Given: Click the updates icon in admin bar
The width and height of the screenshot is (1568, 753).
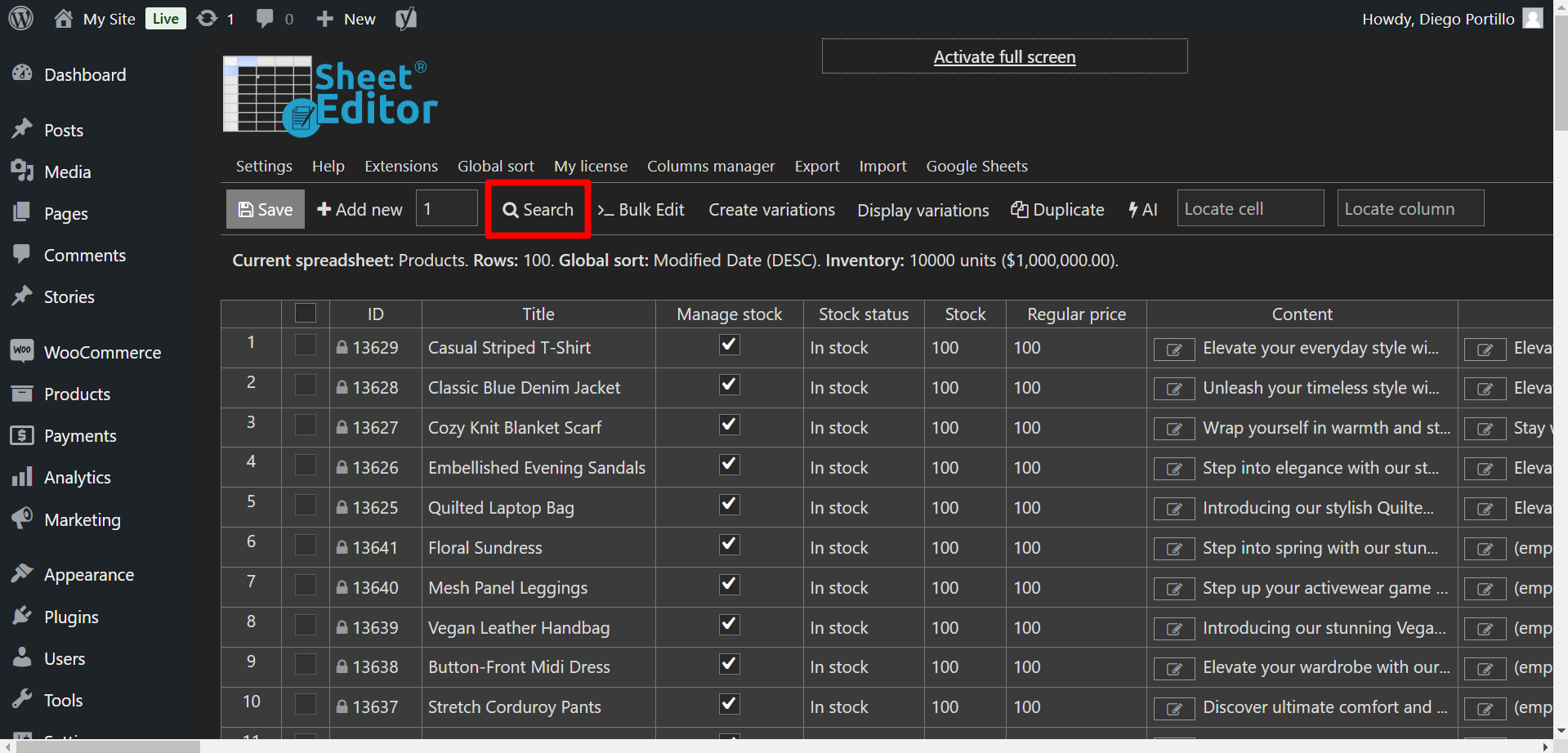Looking at the screenshot, I should tap(208, 19).
